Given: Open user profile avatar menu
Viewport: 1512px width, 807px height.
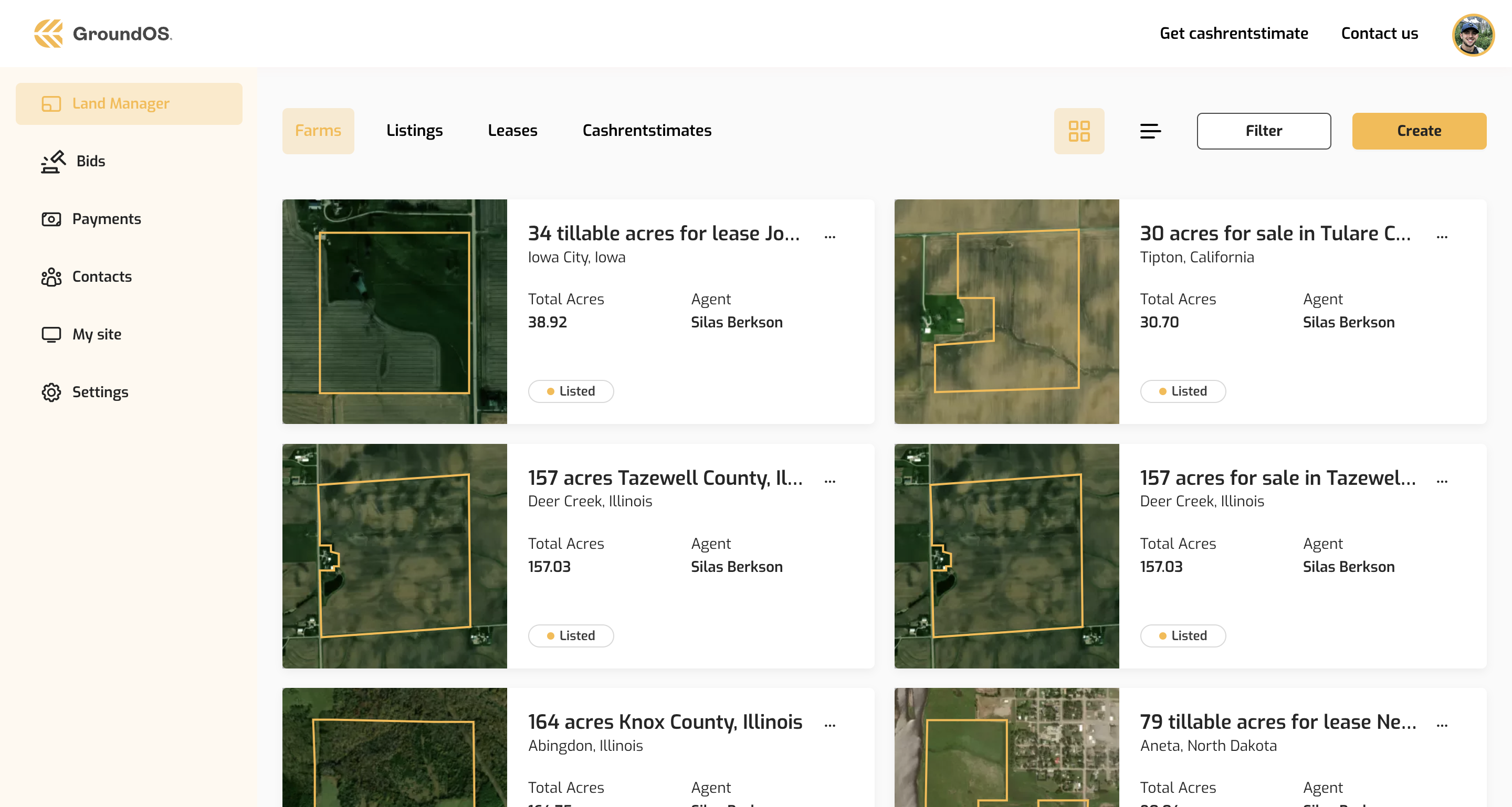Looking at the screenshot, I should coord(1472,35).
